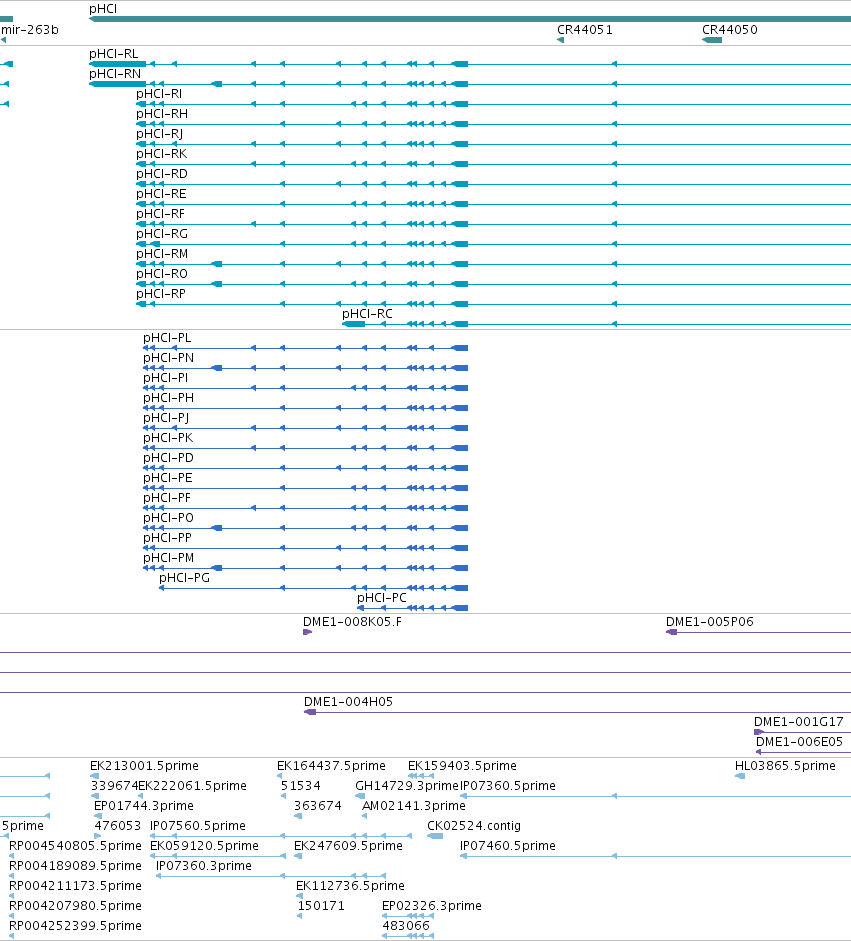
Task: Select protein pHCl-PI label
Action: 166,377
